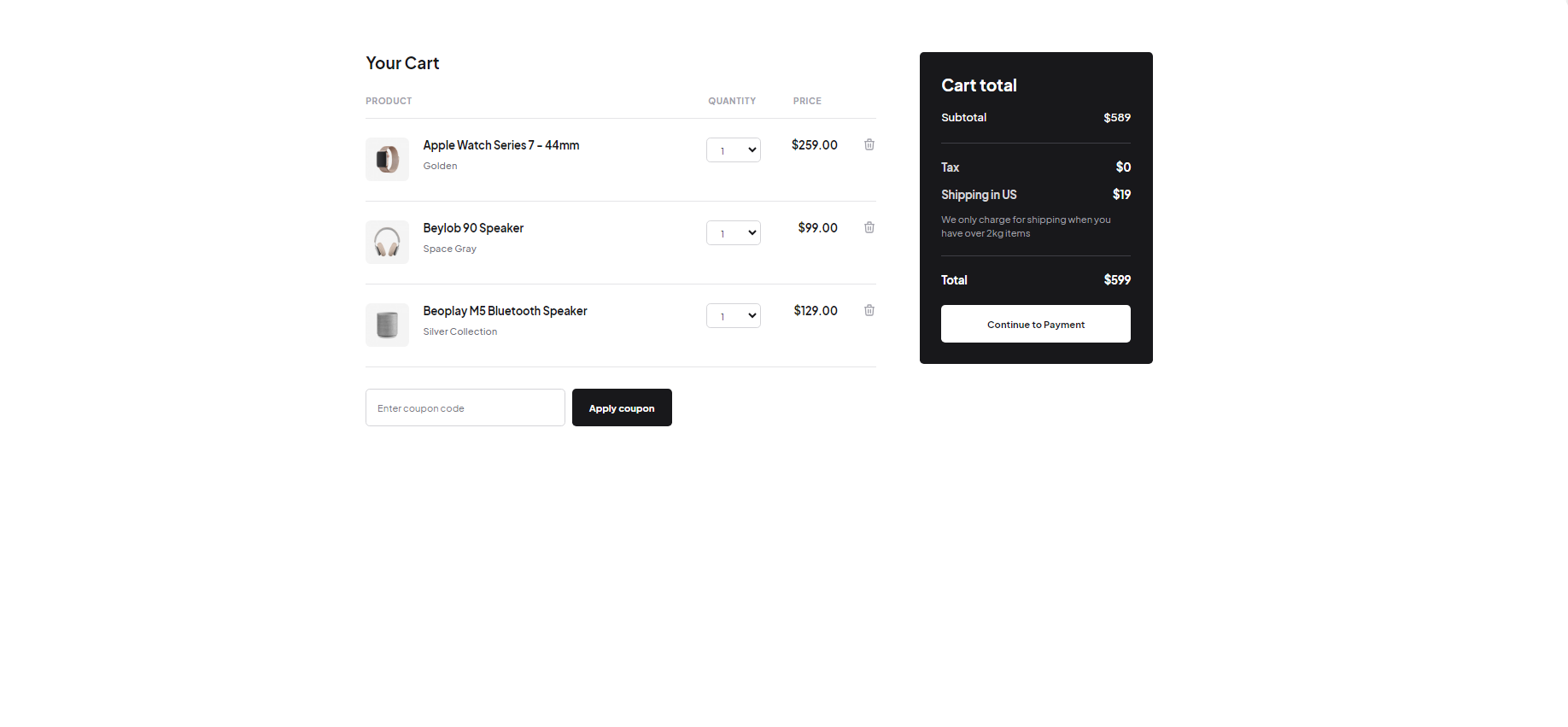Change quantity of Beylob 90 Speaker
The width and height of the screenshot is (1568, 727).
733,233
